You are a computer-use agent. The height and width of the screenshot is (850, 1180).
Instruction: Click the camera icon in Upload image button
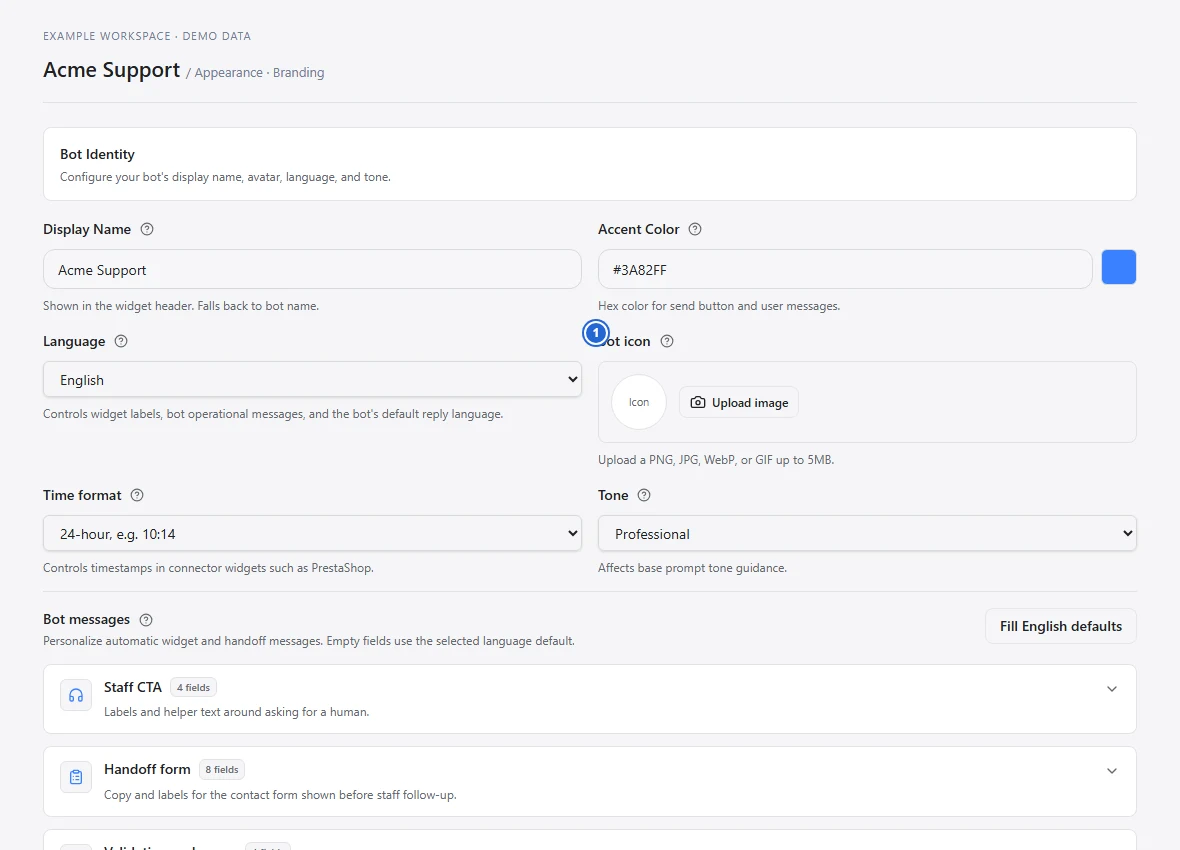coord(698,402)
